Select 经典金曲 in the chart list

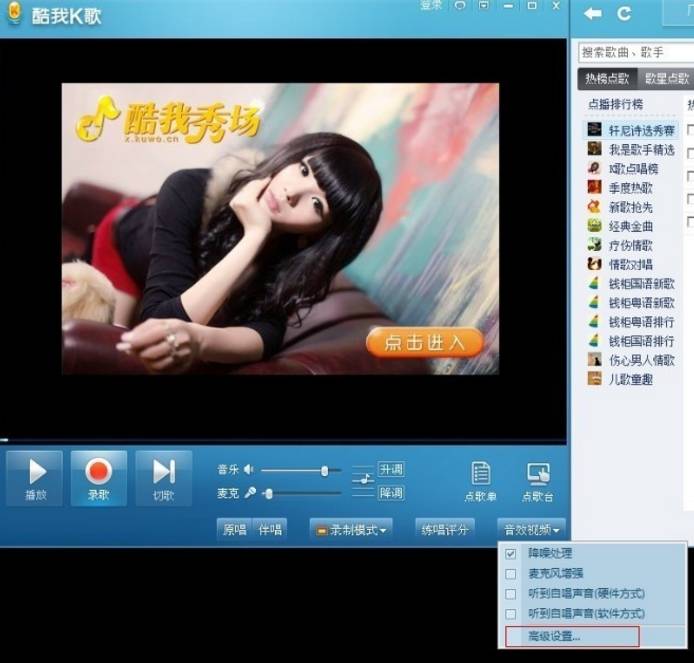click(621, 226)
